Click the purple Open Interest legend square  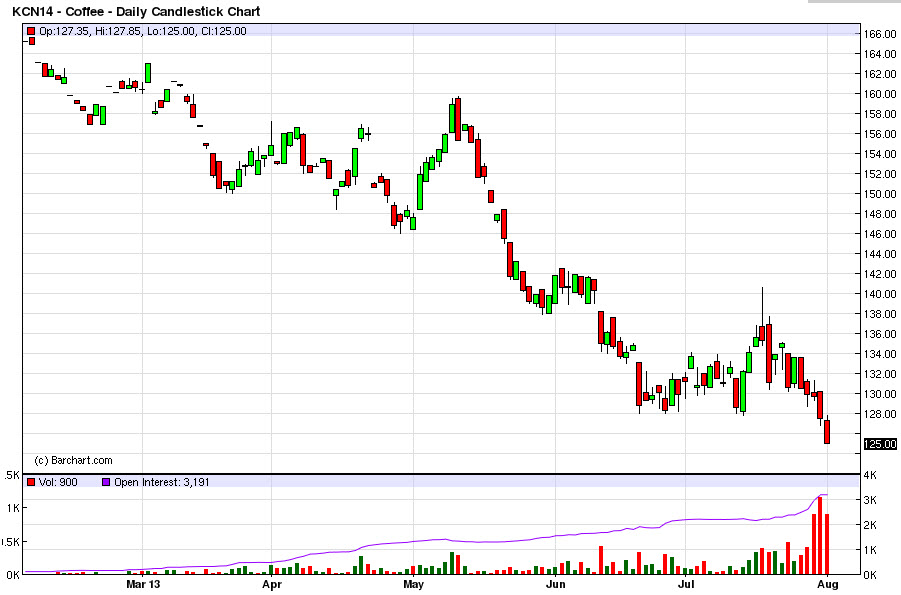pyautogui.click(x=106, y=482)
